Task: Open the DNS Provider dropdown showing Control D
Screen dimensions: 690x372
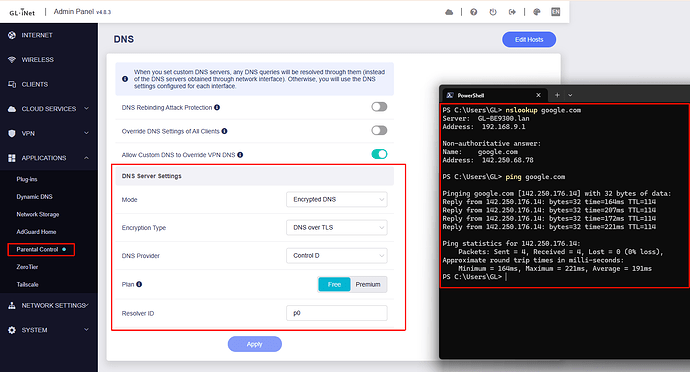Action: click(337, 256)
